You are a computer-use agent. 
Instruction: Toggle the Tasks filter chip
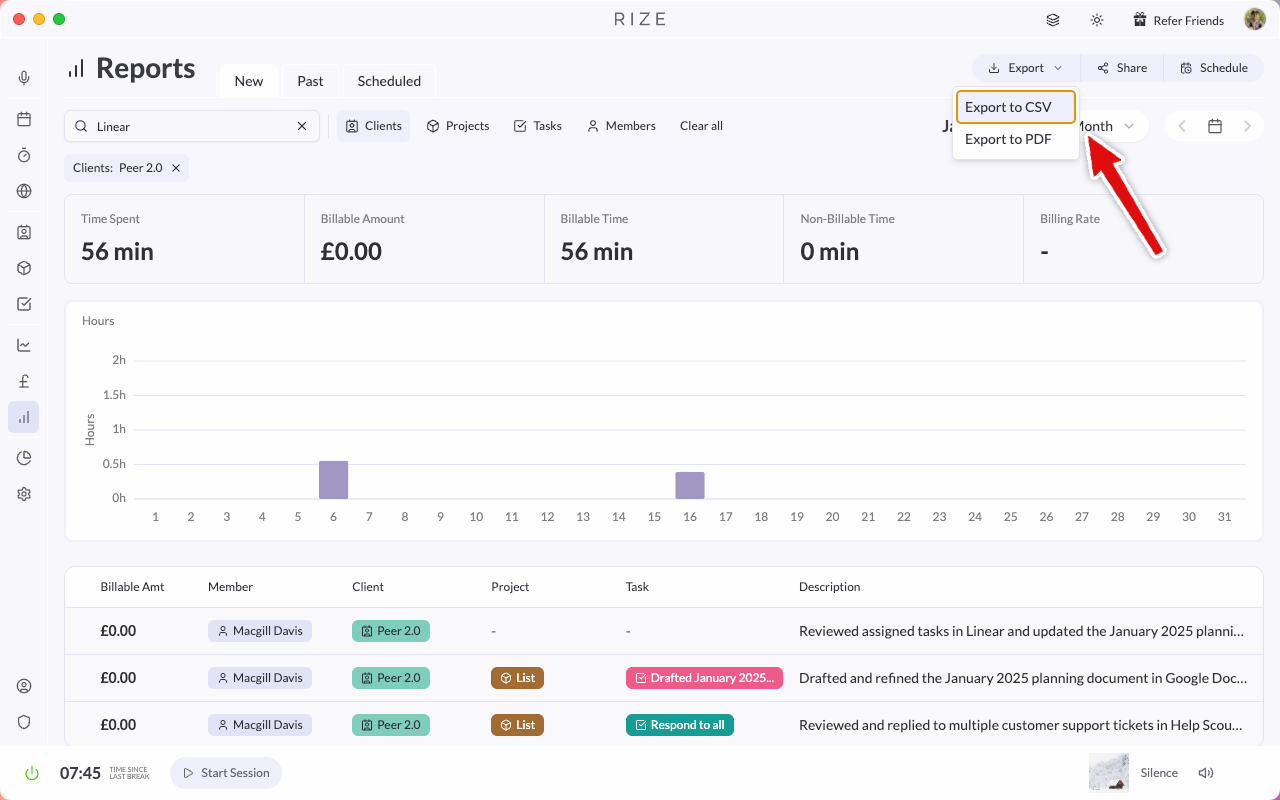pyautogui.click(x=537, y=125)
